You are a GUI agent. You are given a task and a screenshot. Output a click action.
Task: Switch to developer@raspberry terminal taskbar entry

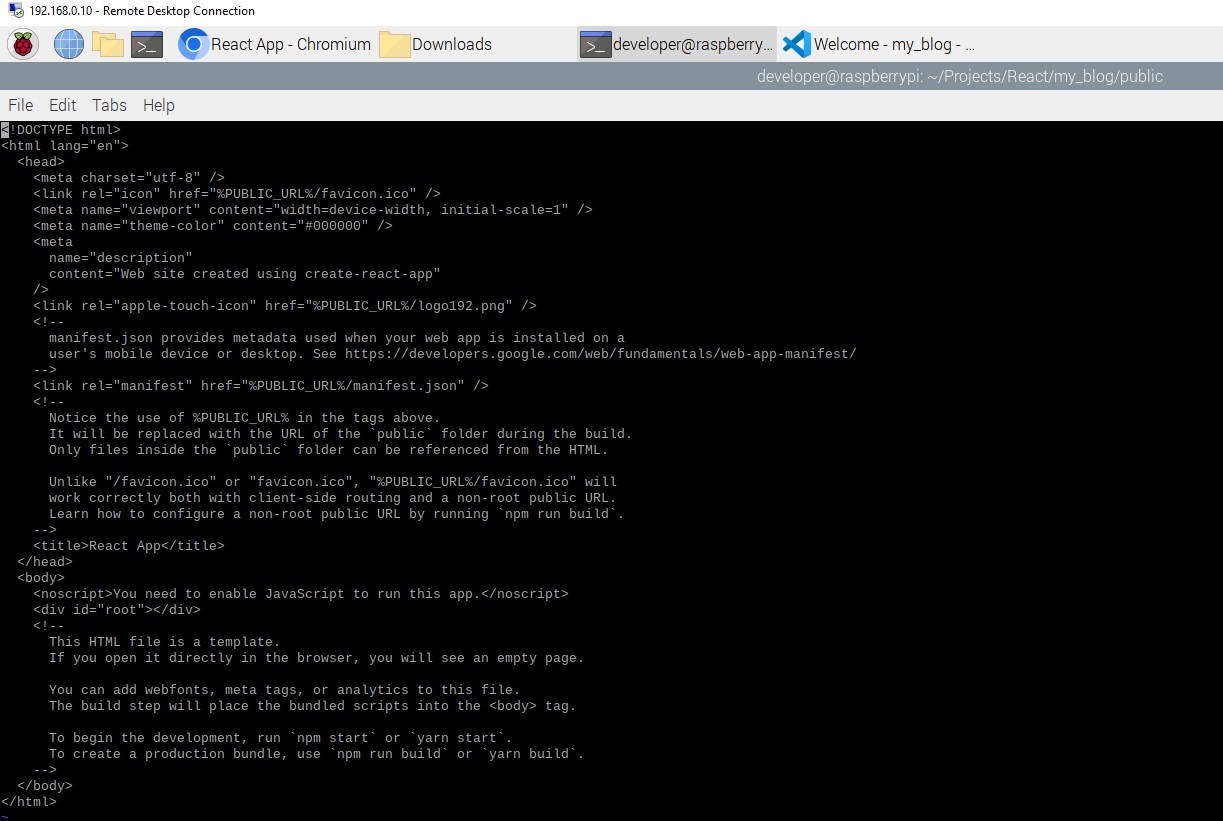677,44
